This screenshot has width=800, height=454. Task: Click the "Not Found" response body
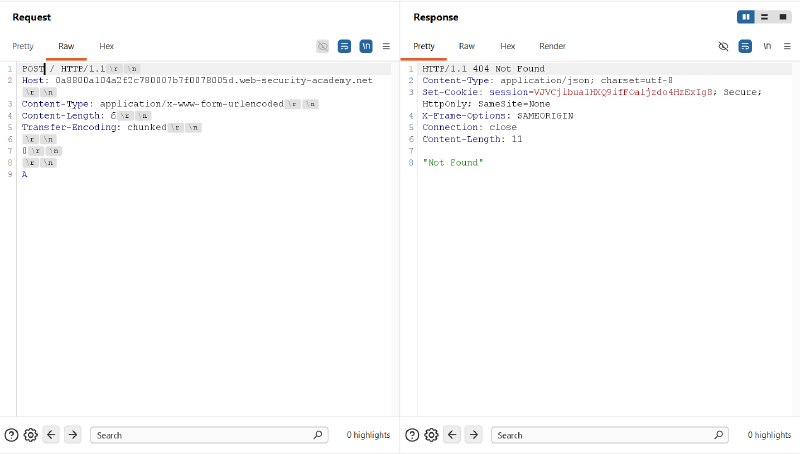[453, 163]
